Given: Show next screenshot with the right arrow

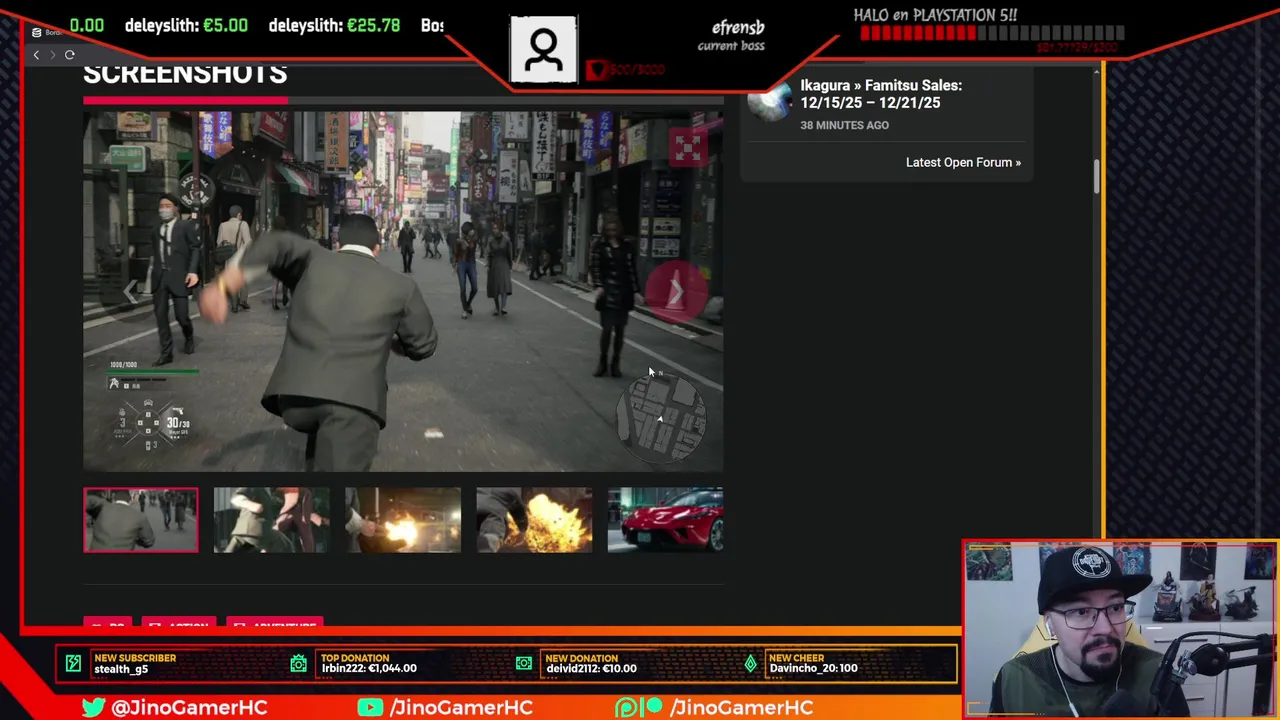Looking at the screenshot, I should coord(676,291).
